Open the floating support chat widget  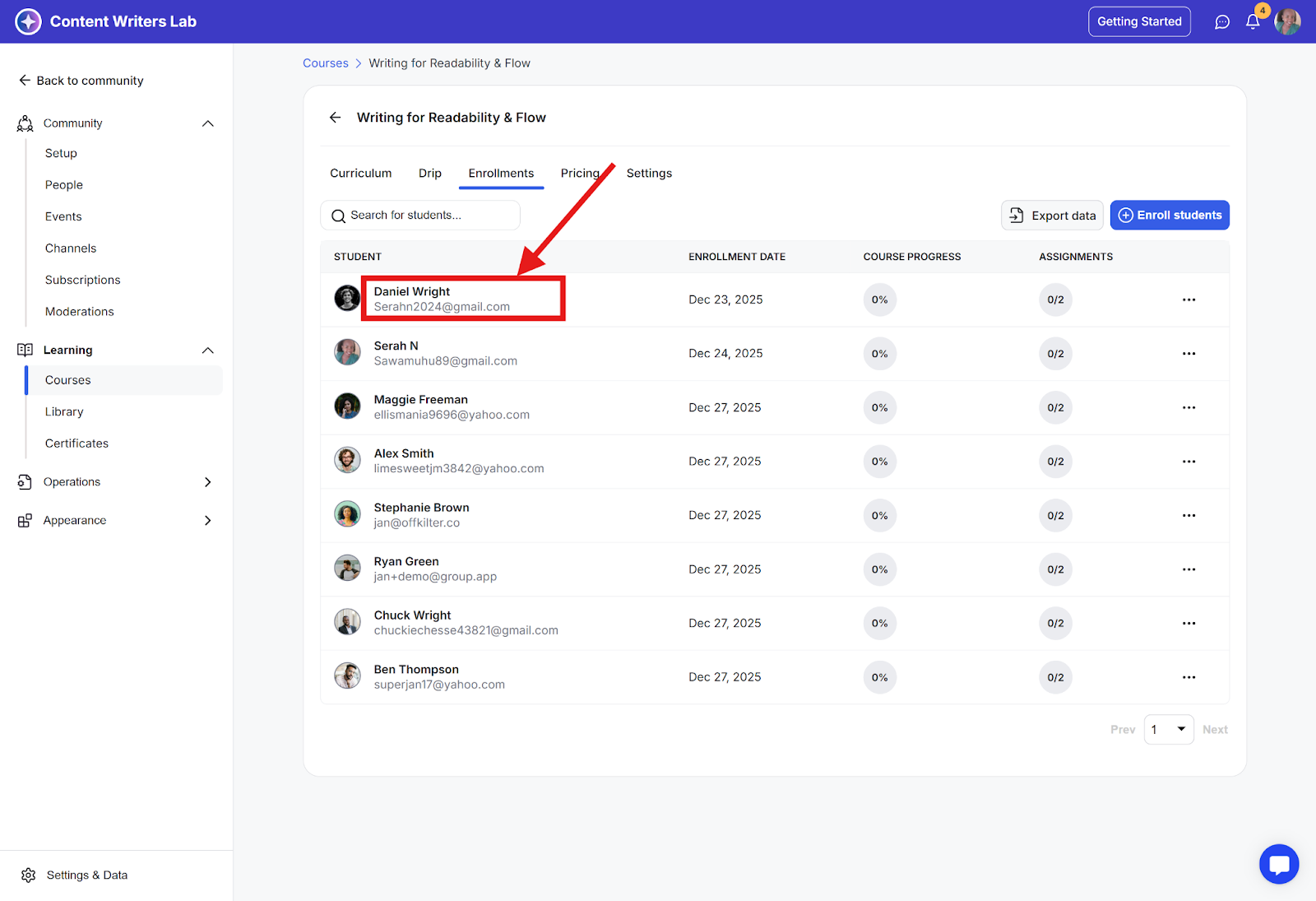1279,864
